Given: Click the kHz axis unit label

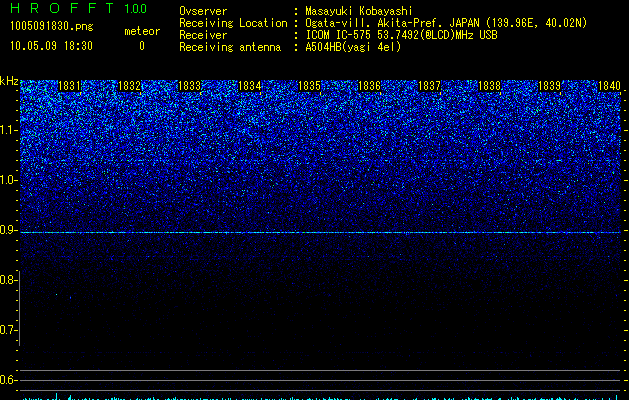Looking at the screenshot, I should tap(9, 81).
